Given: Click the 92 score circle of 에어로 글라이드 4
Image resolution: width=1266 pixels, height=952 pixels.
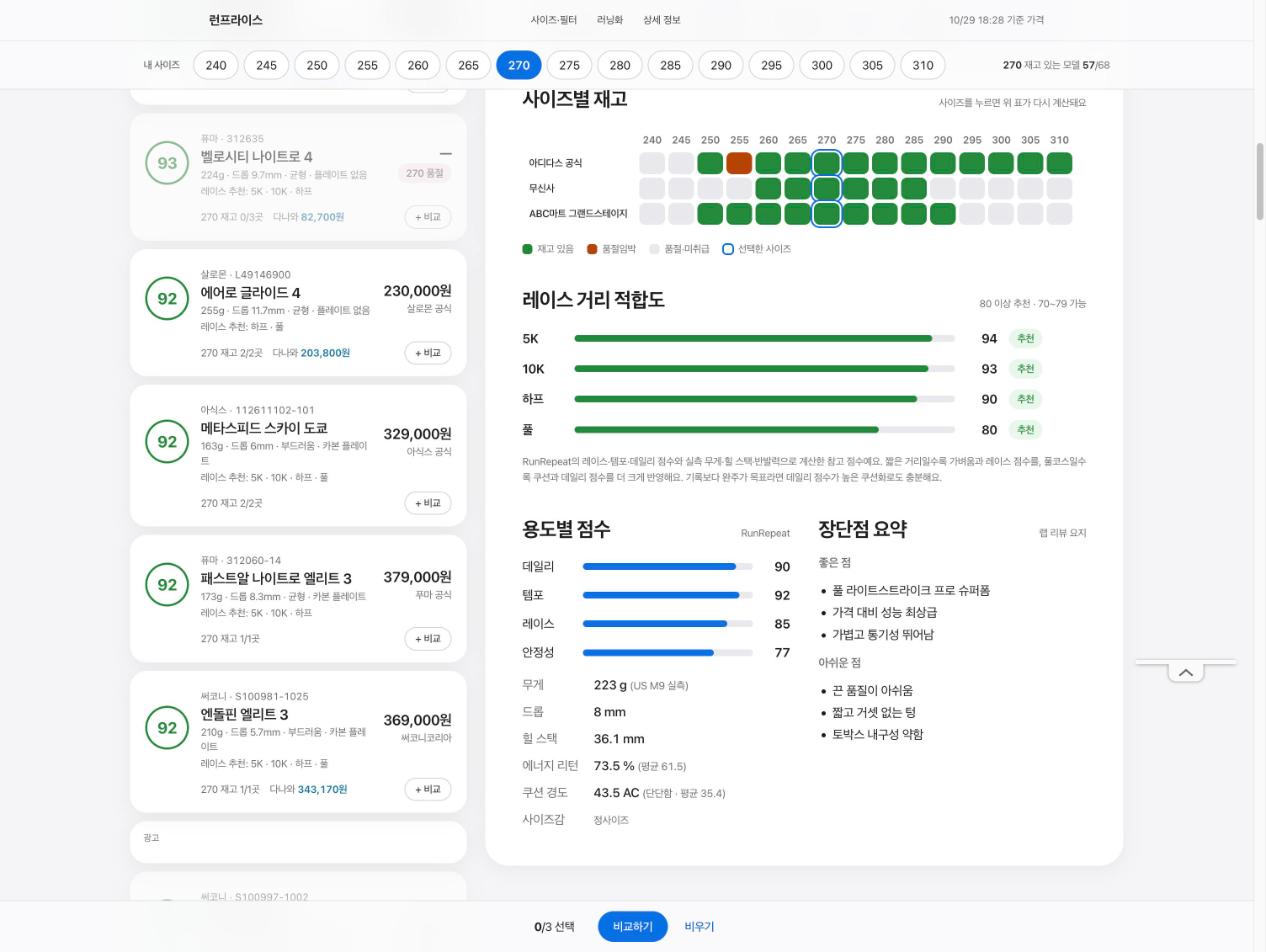Looking at the screenshot, I should (x=167, y=298).
